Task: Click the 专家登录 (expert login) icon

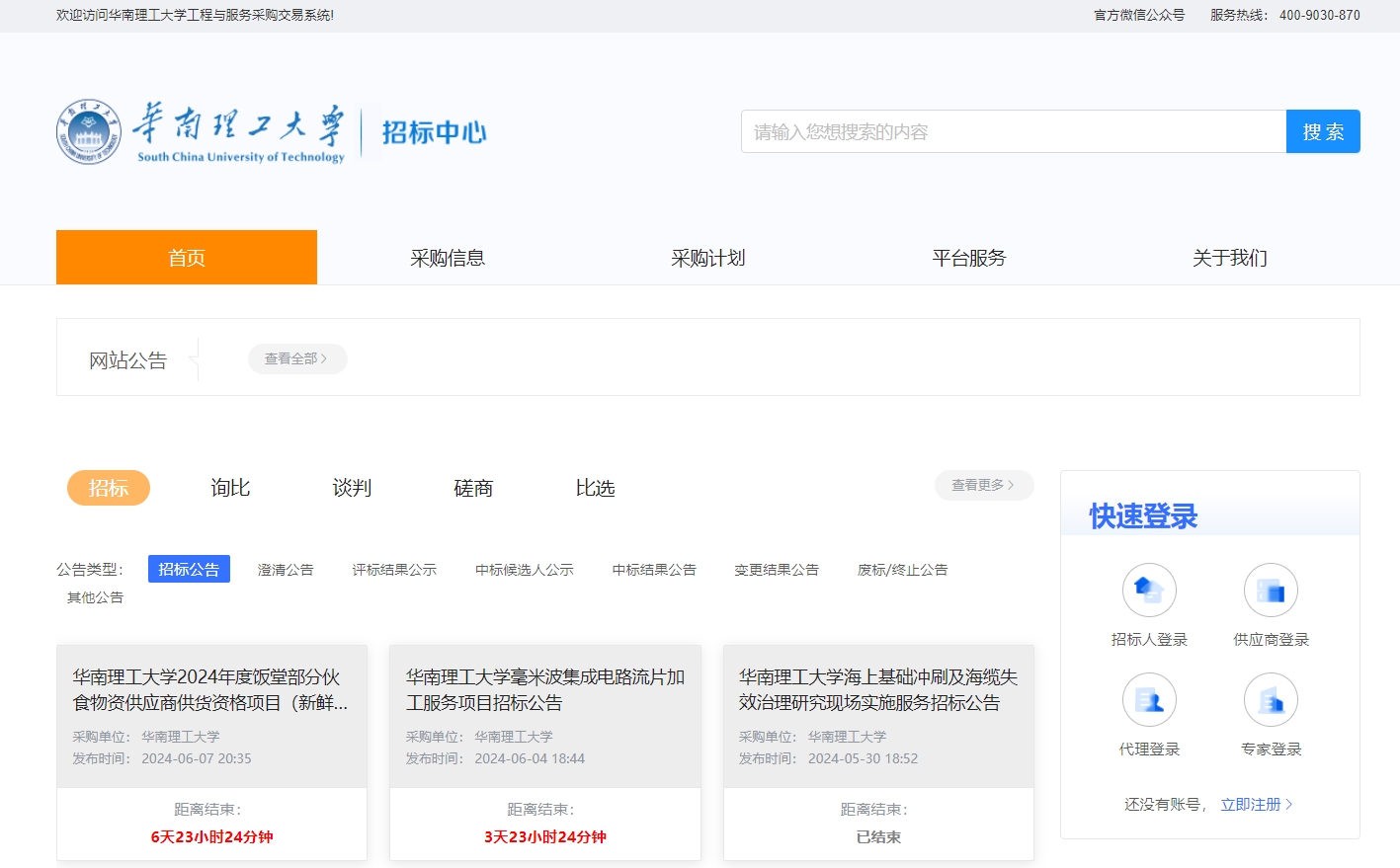Action: click(1271, 699)
